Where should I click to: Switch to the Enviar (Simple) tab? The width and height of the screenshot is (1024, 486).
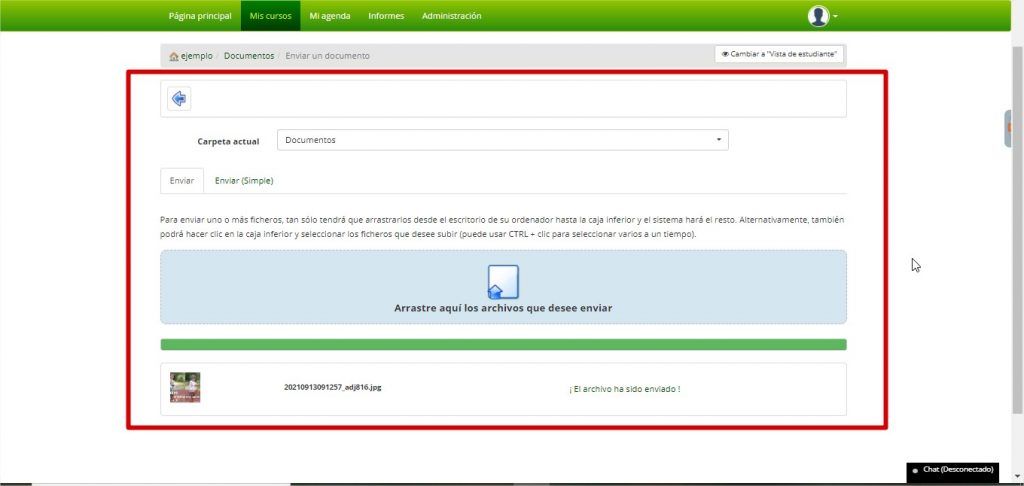[x=244, y=181]
